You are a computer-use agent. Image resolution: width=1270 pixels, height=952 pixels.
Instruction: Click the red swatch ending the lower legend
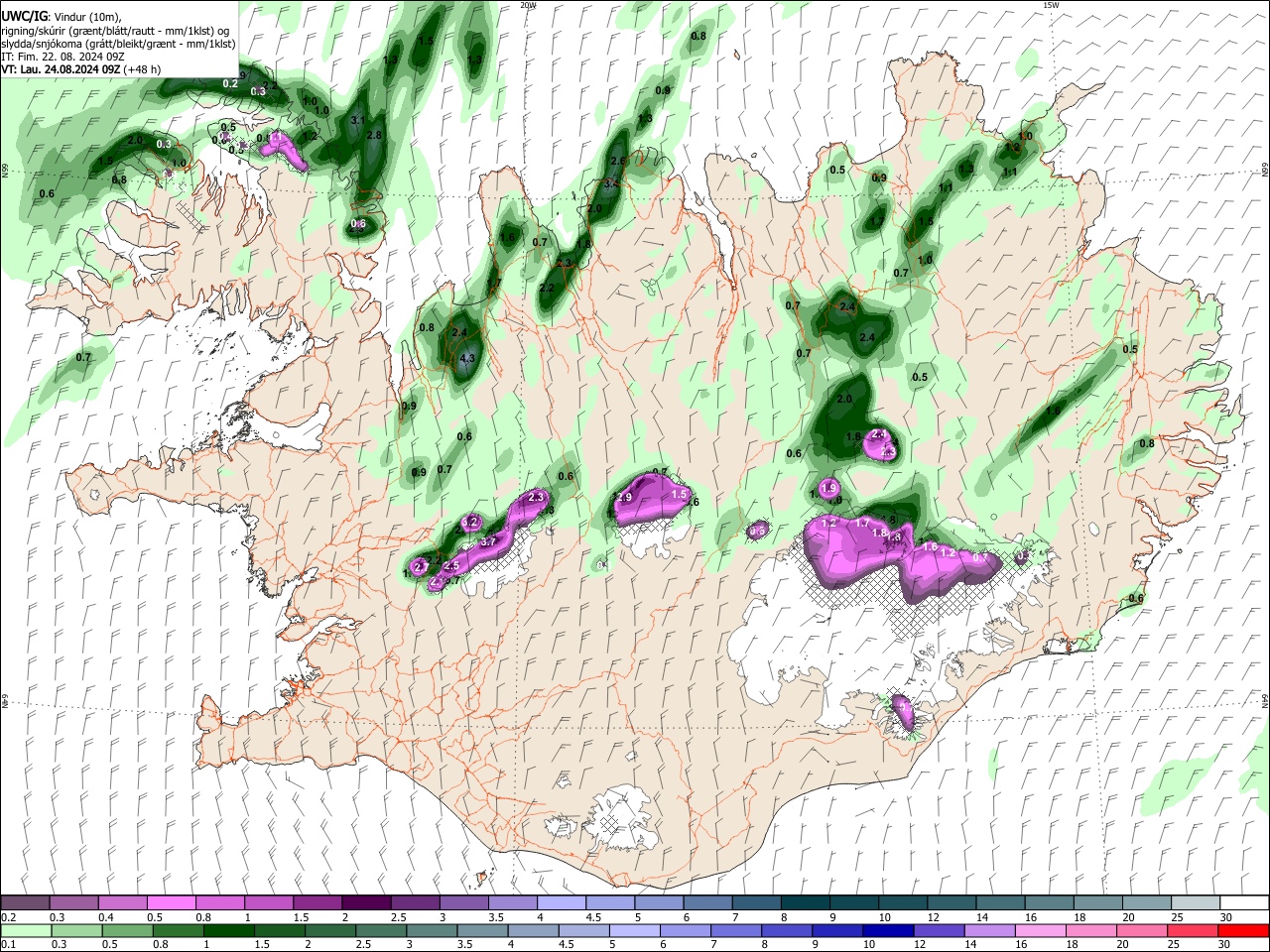(1244, 931)
